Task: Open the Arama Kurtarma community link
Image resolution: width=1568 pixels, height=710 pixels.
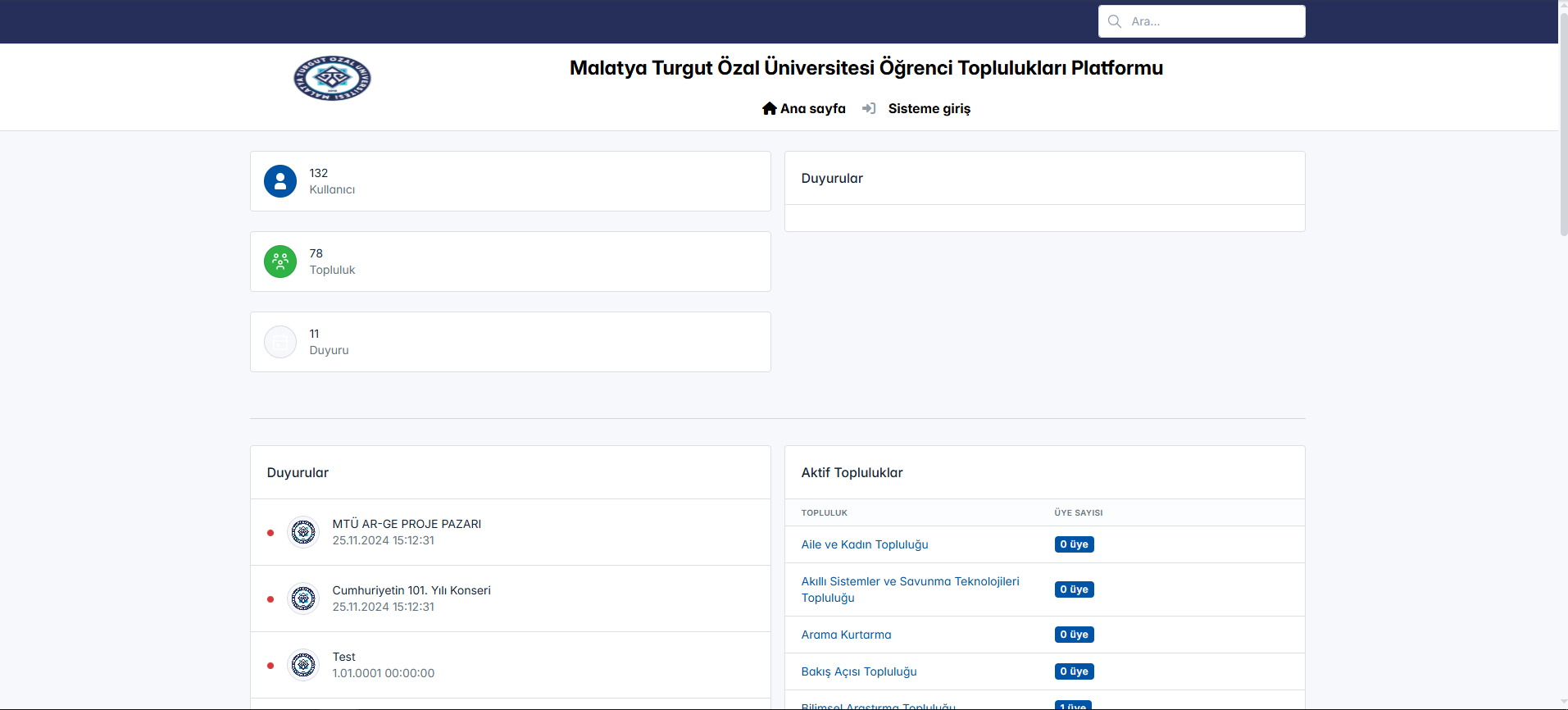Action: coord(846,635)
